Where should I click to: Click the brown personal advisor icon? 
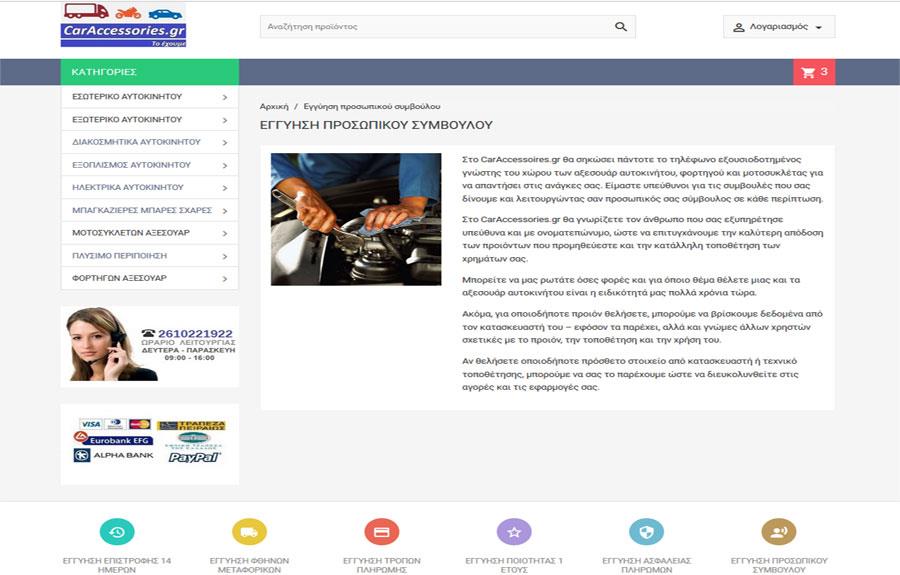(779, 531)
